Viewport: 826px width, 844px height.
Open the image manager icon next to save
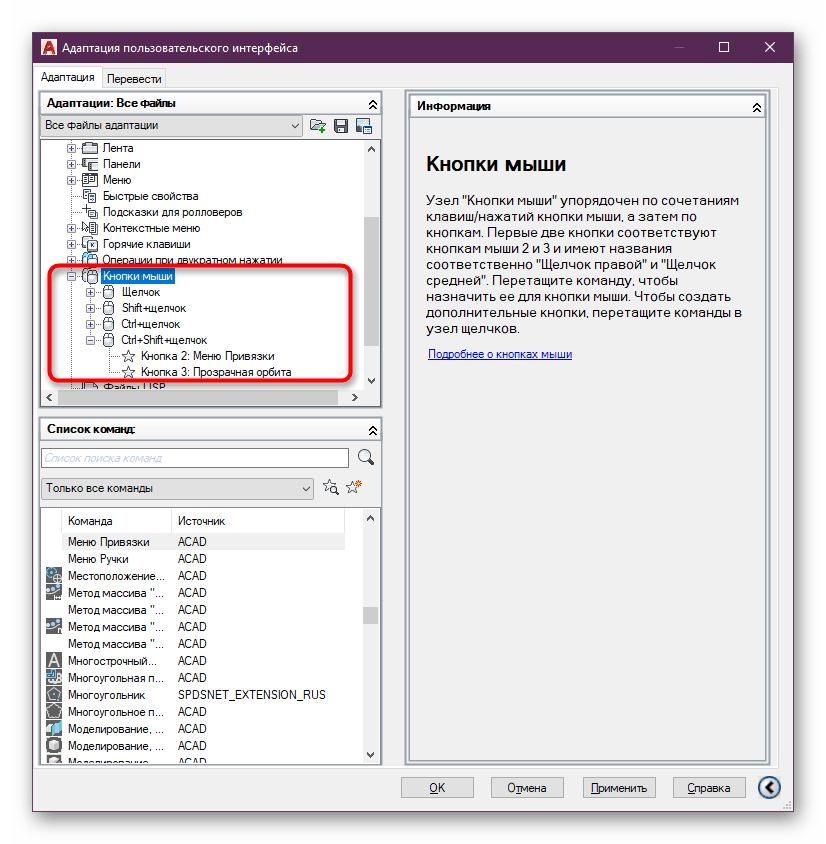point(363,126)
